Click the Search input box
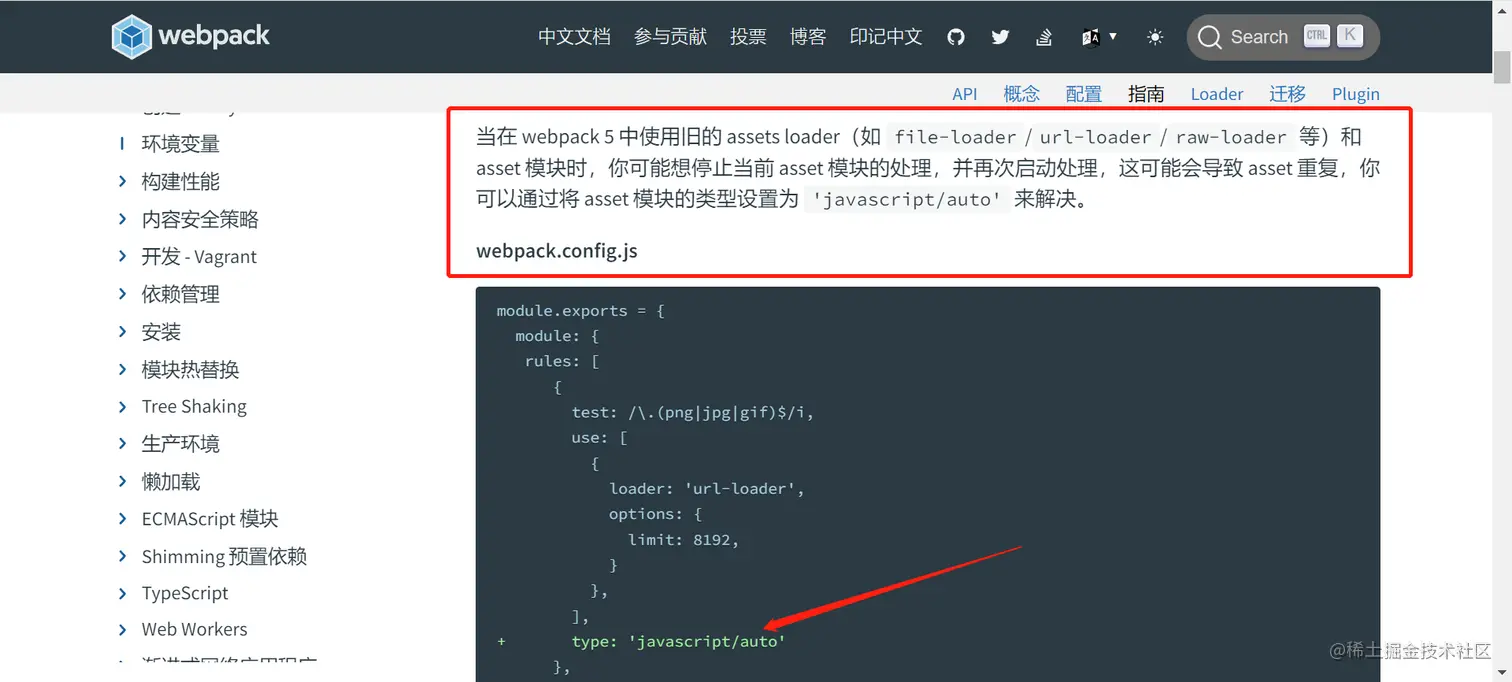The width and height of the screenshot is (1512, 682). [x=1283, y=37]
